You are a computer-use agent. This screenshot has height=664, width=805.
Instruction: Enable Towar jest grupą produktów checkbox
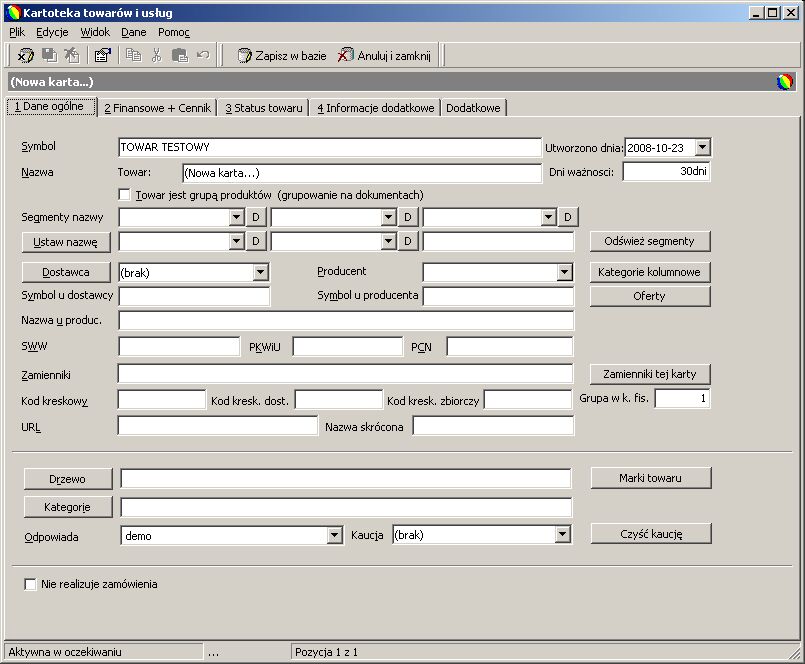(x=124, y=195)
